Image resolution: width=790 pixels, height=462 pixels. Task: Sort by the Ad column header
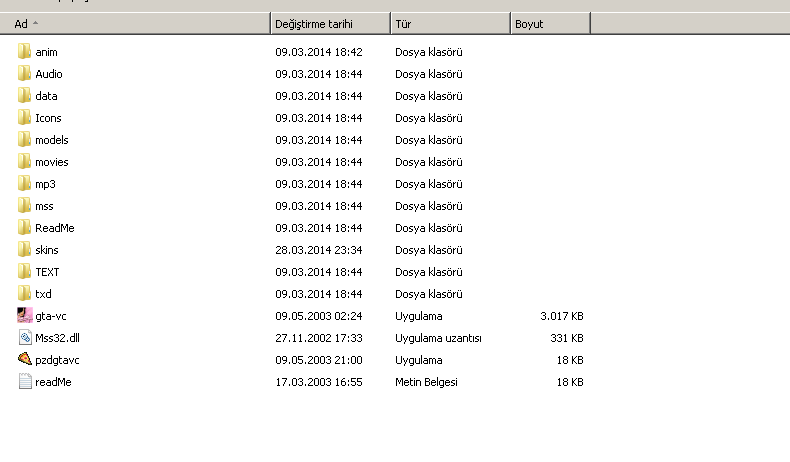coord(135,24)
